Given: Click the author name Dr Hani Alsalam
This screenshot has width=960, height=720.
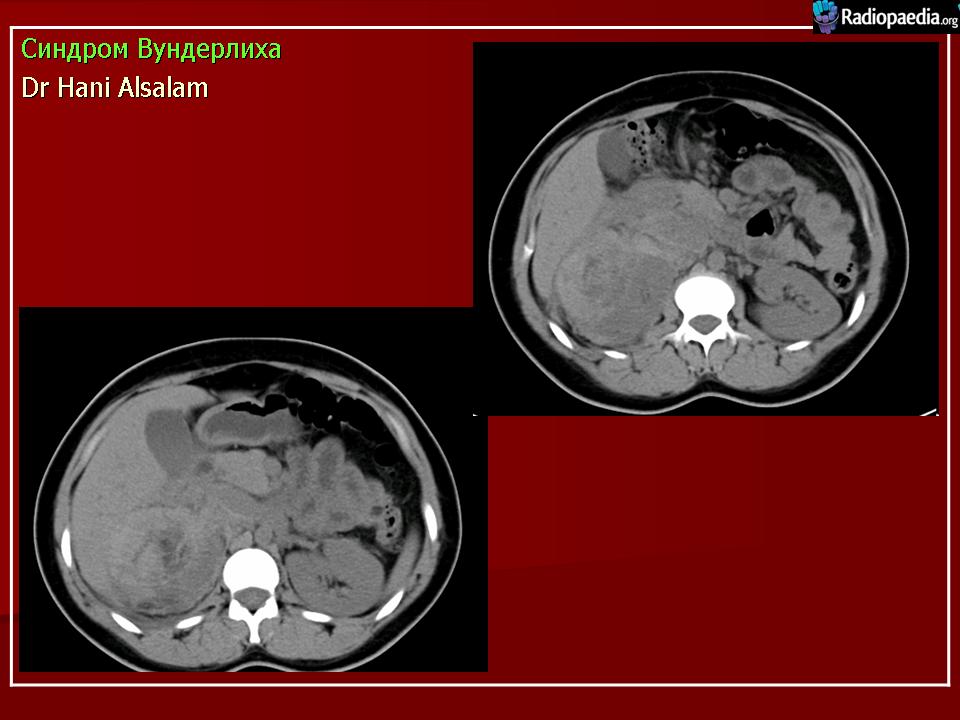Looking at the screenshot, I should 115,88.
